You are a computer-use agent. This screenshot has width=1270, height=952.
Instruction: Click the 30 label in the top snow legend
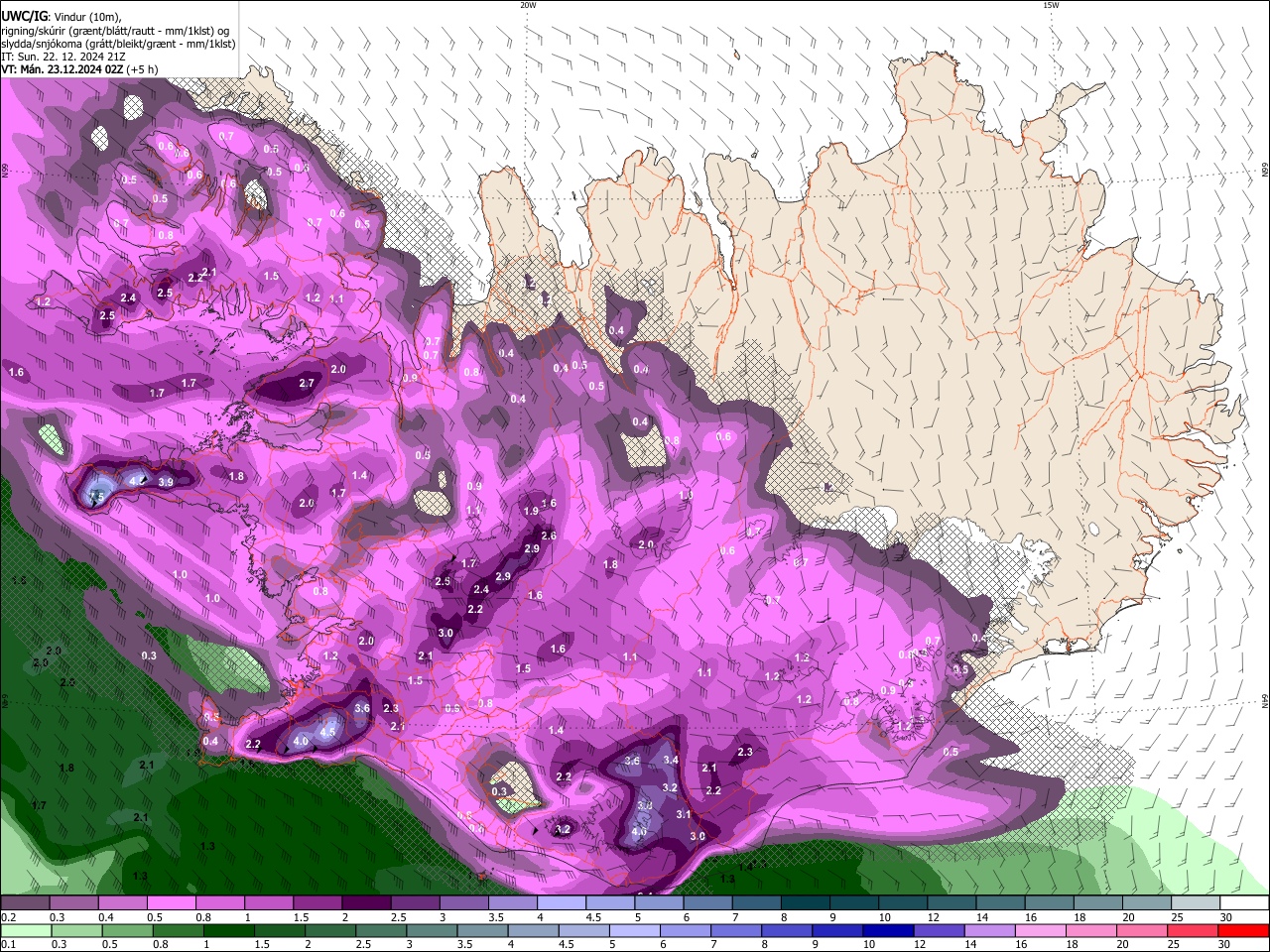[x=1226, y=917]
